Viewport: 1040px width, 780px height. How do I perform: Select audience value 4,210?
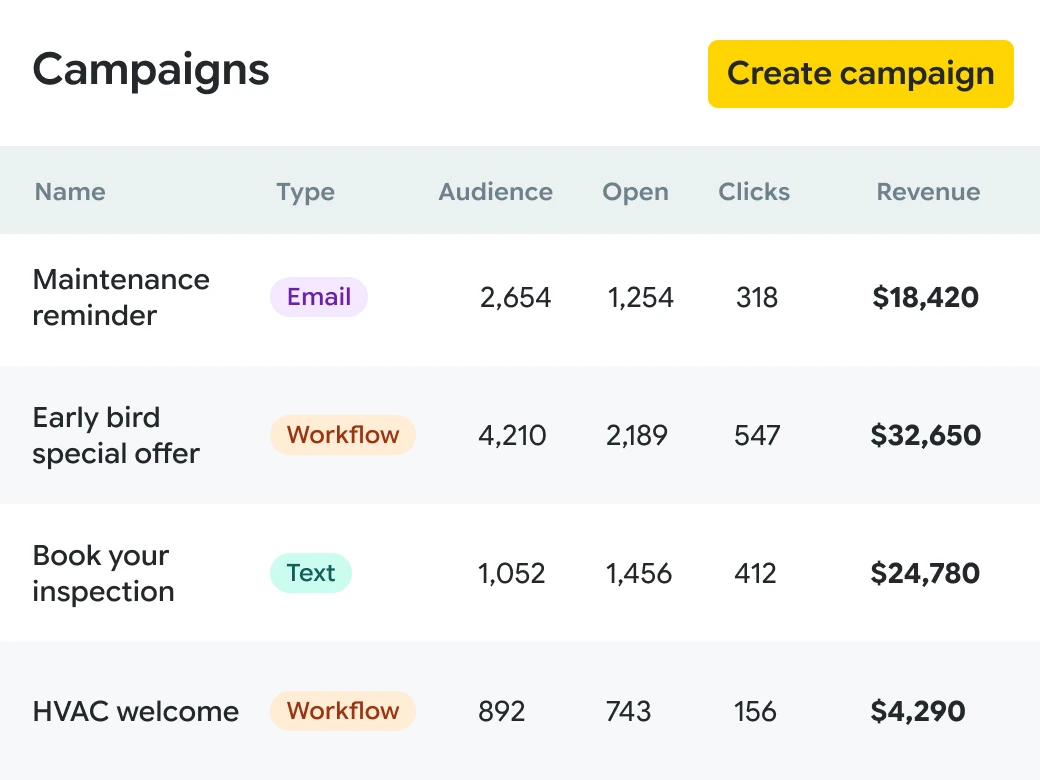click(512, 435)
